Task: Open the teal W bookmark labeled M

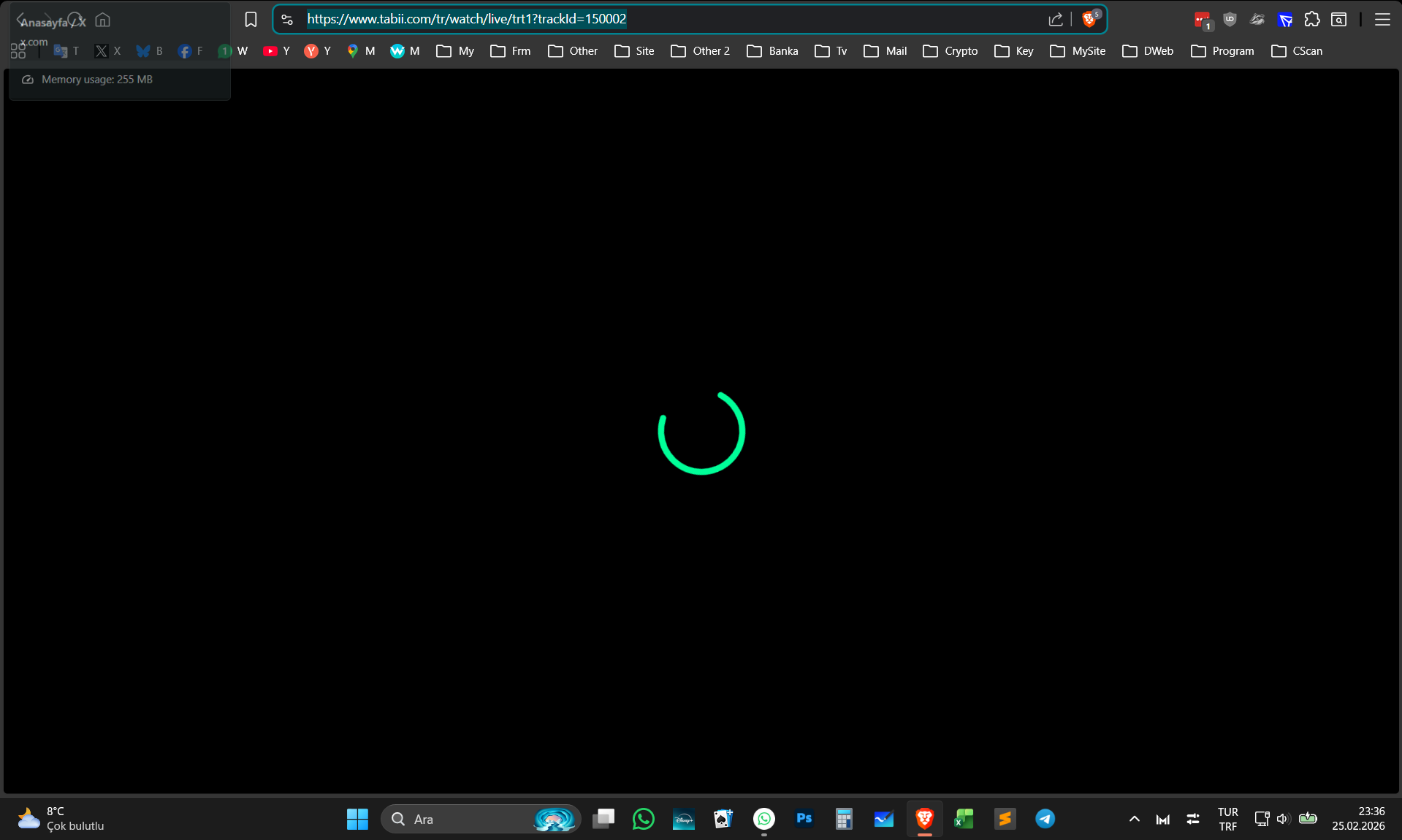Action: click(405, 51)
